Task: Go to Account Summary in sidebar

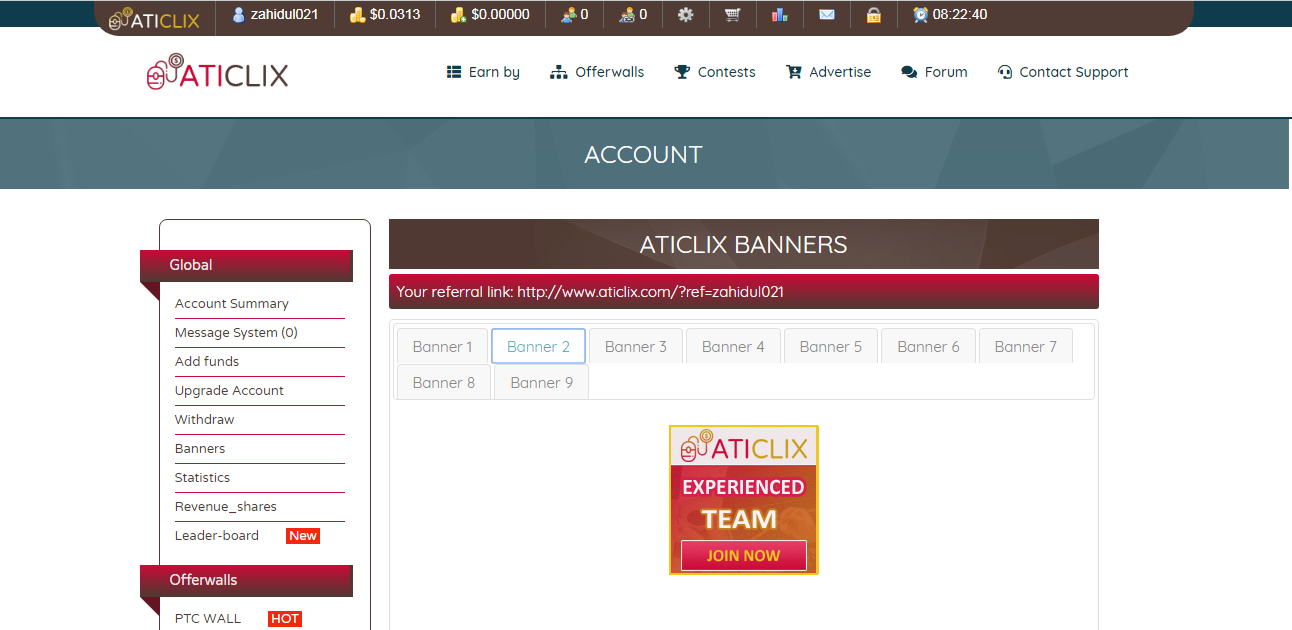Action: (232, 304)
